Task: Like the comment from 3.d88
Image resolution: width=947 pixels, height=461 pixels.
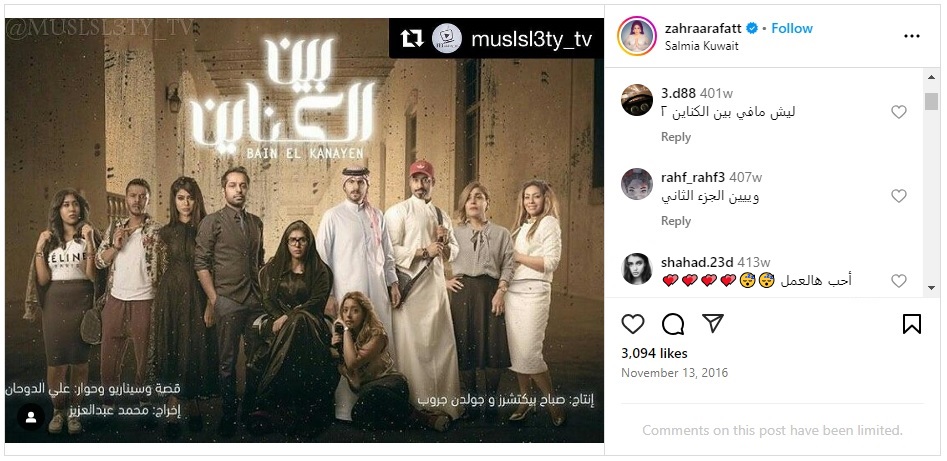Action: tap(899, 112)
